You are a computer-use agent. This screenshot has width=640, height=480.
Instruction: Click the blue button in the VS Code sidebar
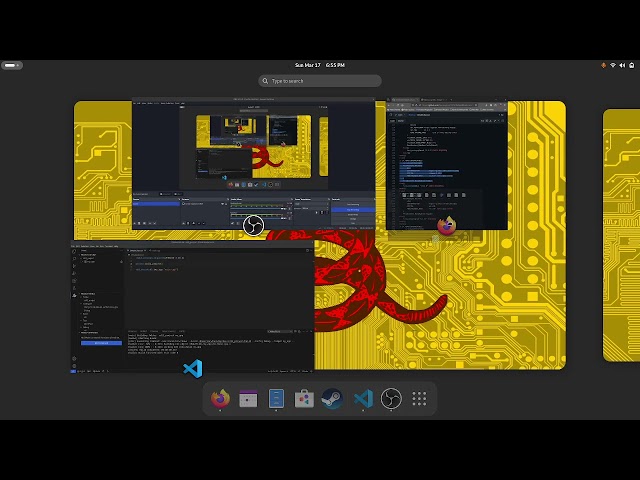[102, 343]
